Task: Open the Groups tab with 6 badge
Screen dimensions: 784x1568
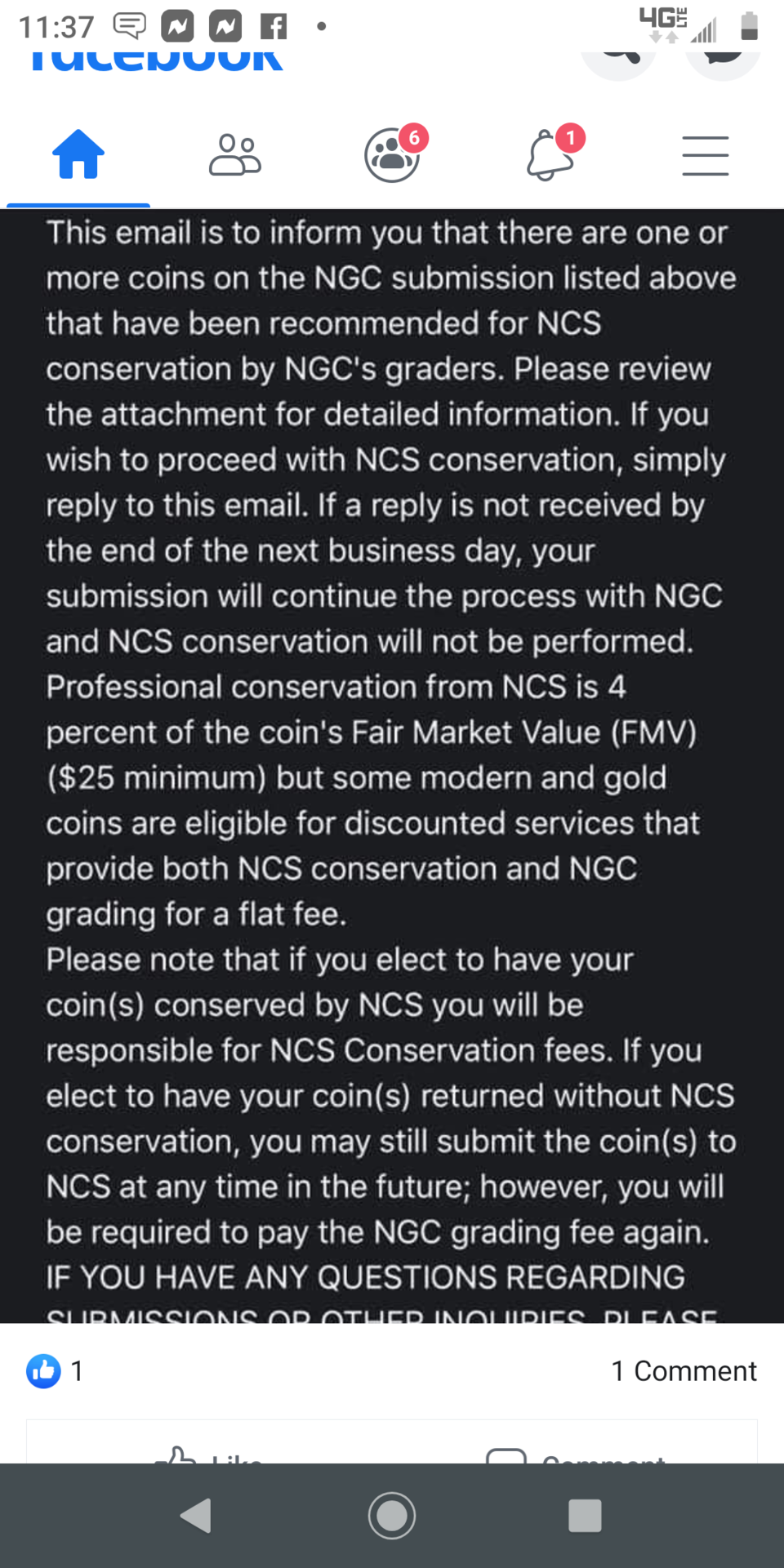Action: (393, 155)
